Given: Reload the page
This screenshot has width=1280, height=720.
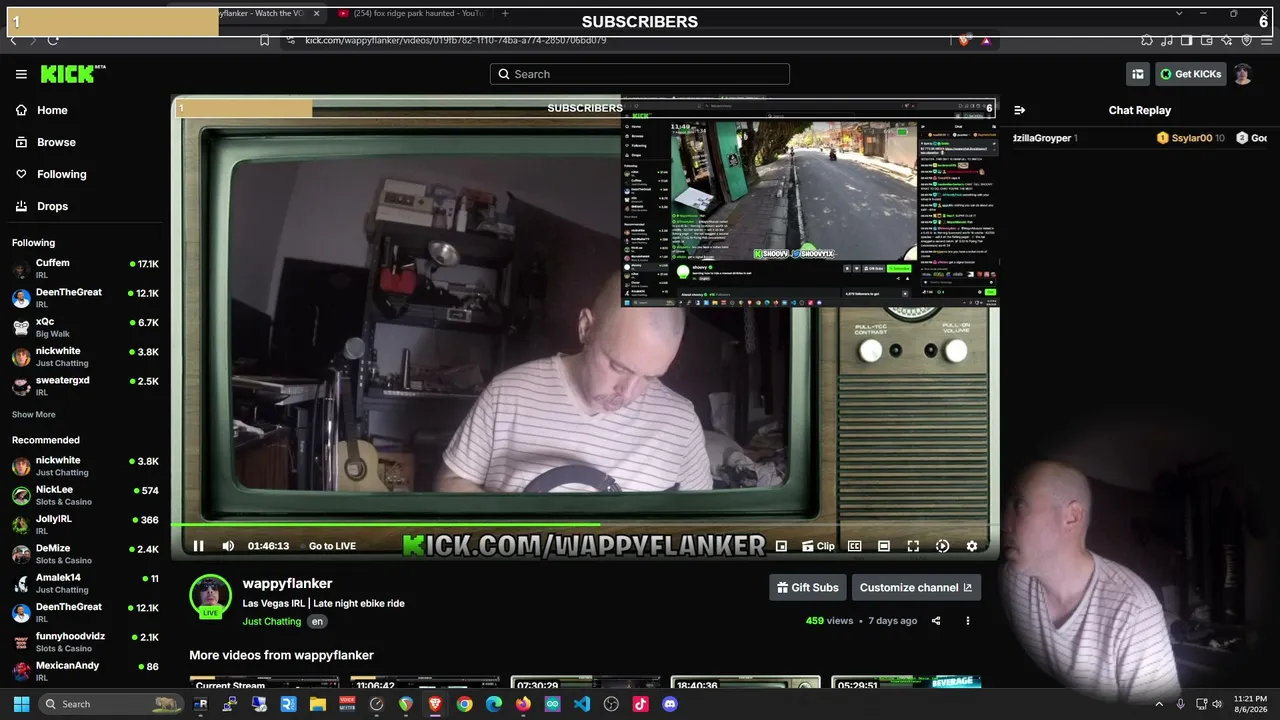Looking at the screenshot, I should click(53, 40).
